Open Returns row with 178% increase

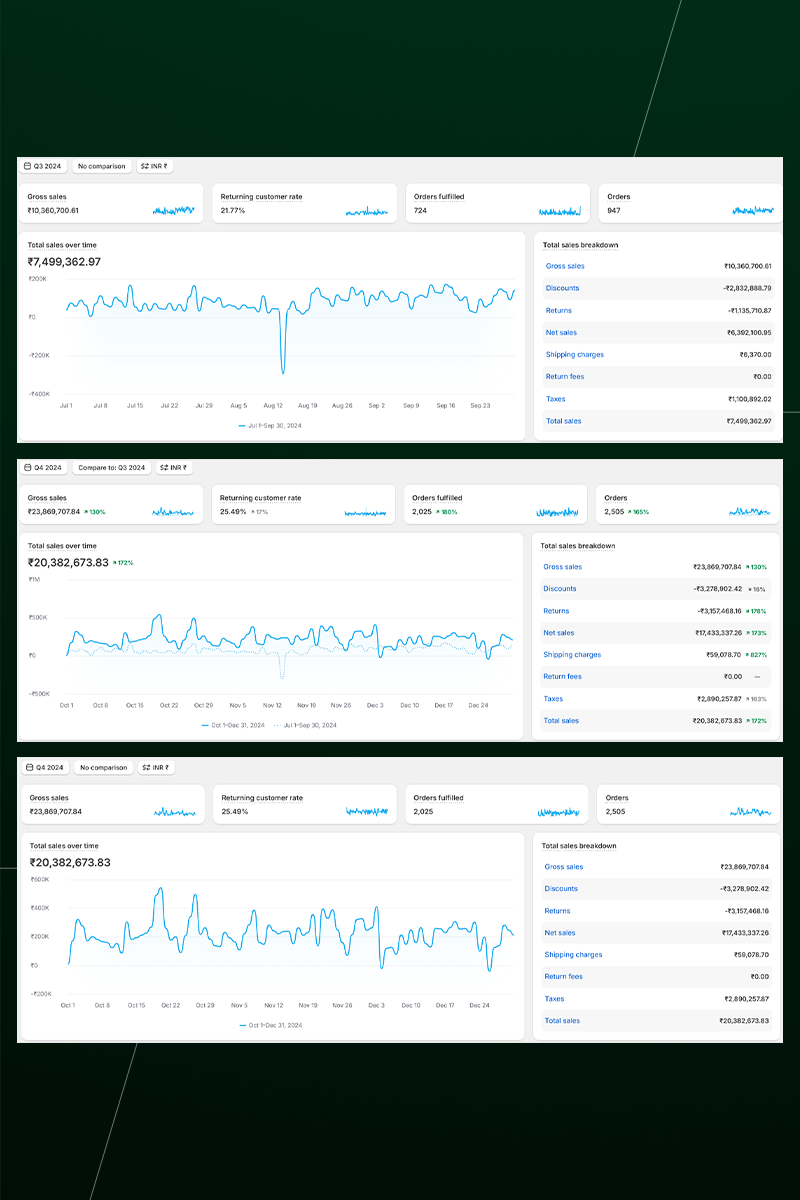pos(556,611)
